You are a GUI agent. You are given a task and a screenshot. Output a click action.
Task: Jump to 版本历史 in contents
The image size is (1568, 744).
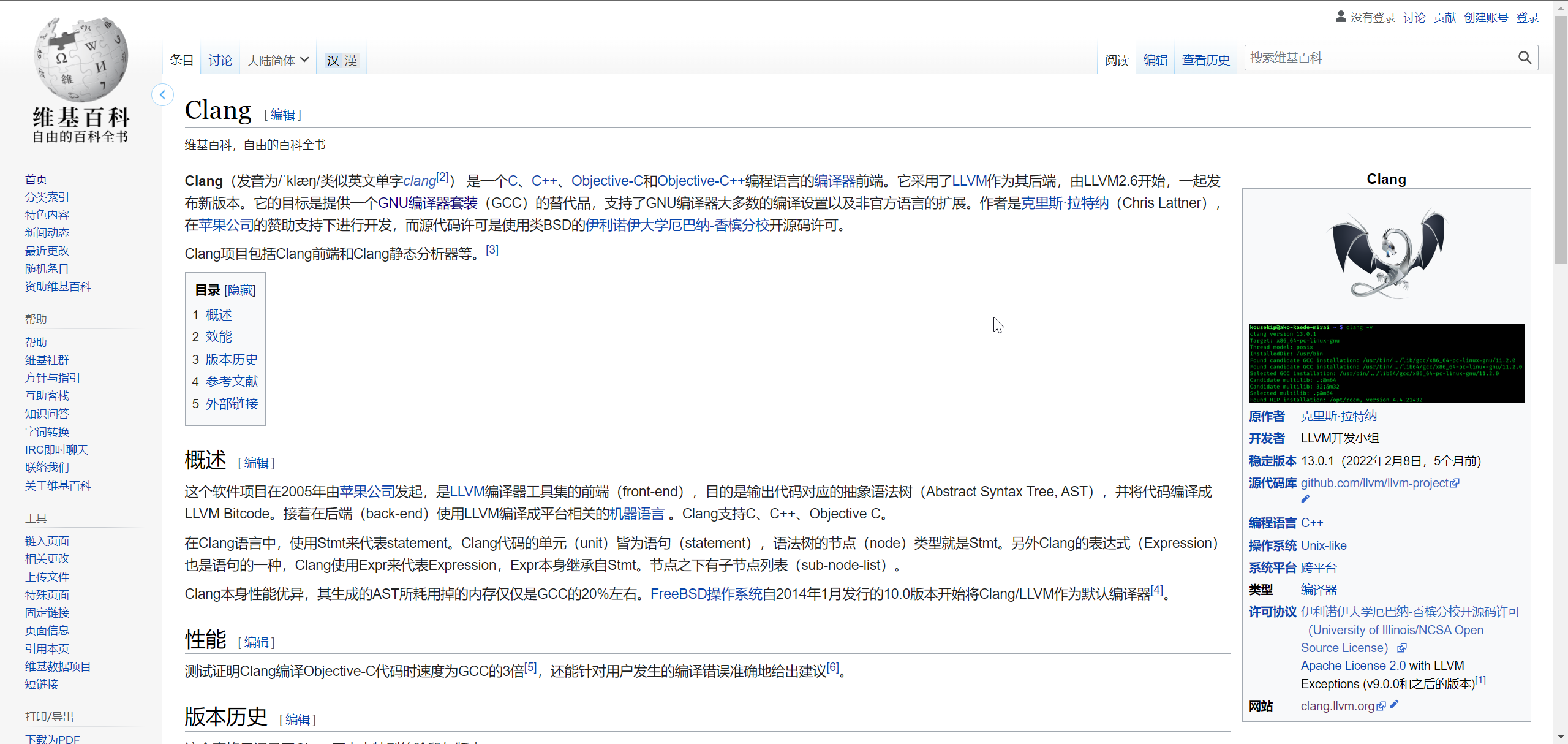(232, 359)
